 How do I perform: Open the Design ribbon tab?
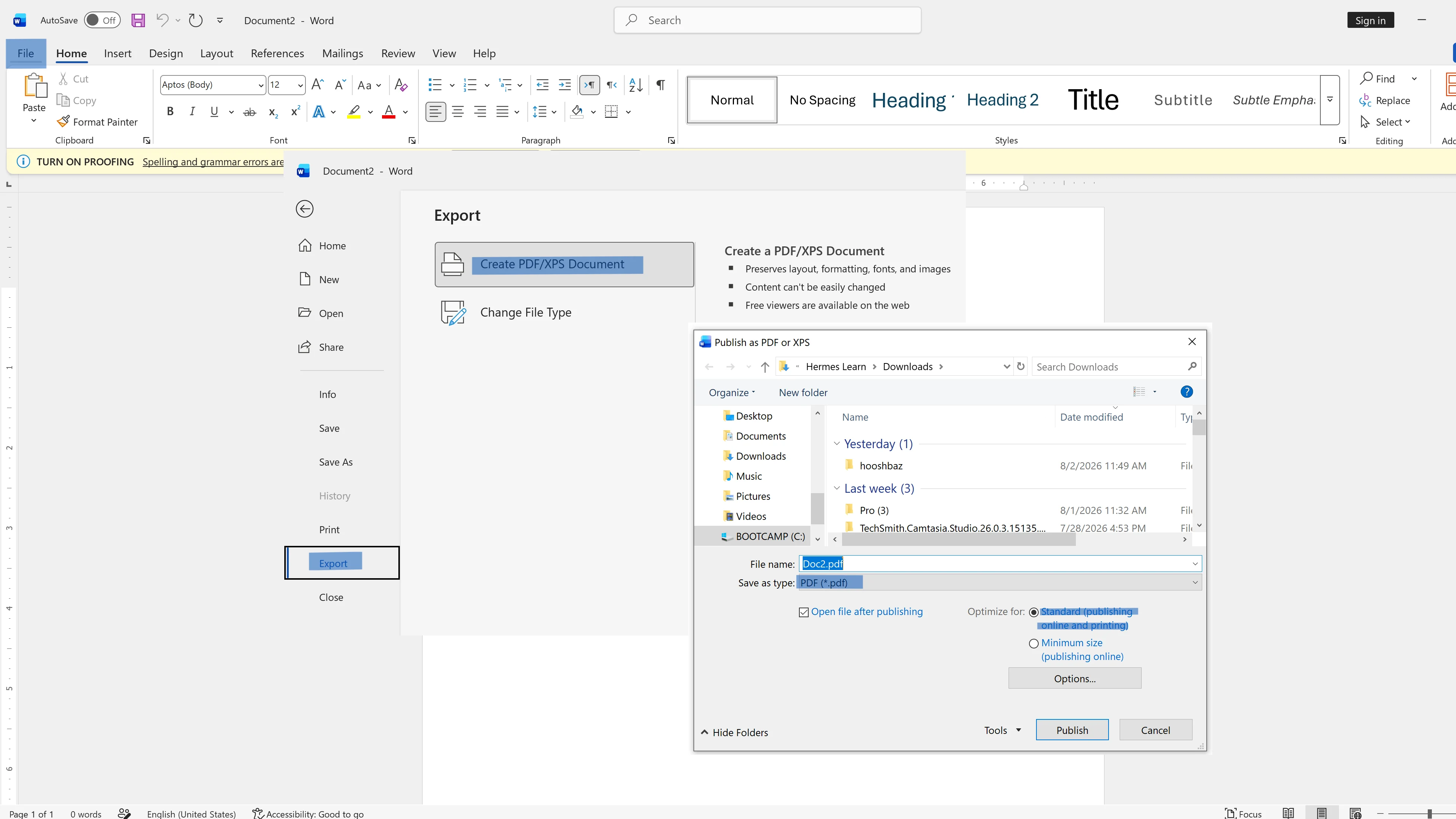point(166,53)
